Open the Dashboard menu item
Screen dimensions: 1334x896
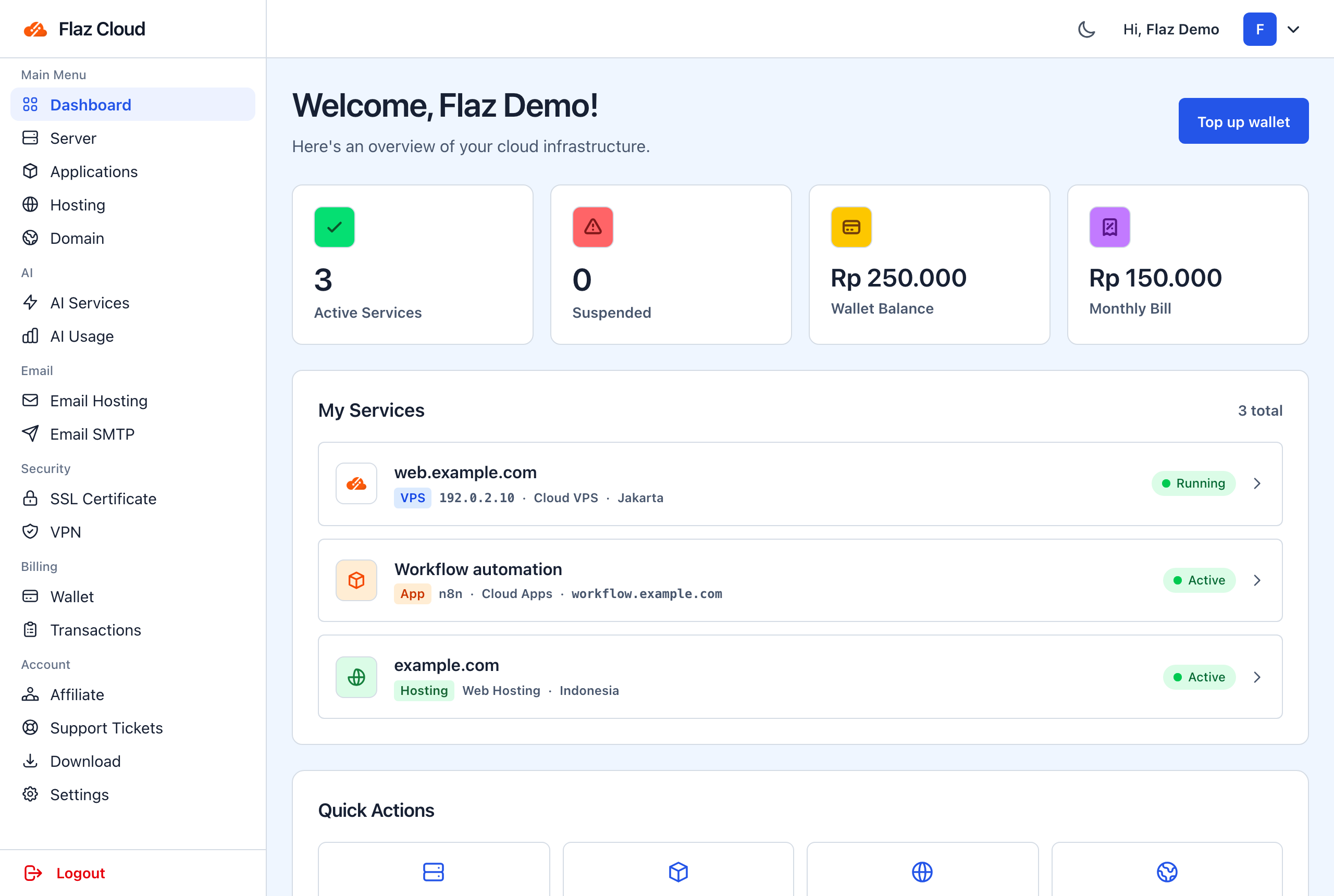[x=132, y=105]
